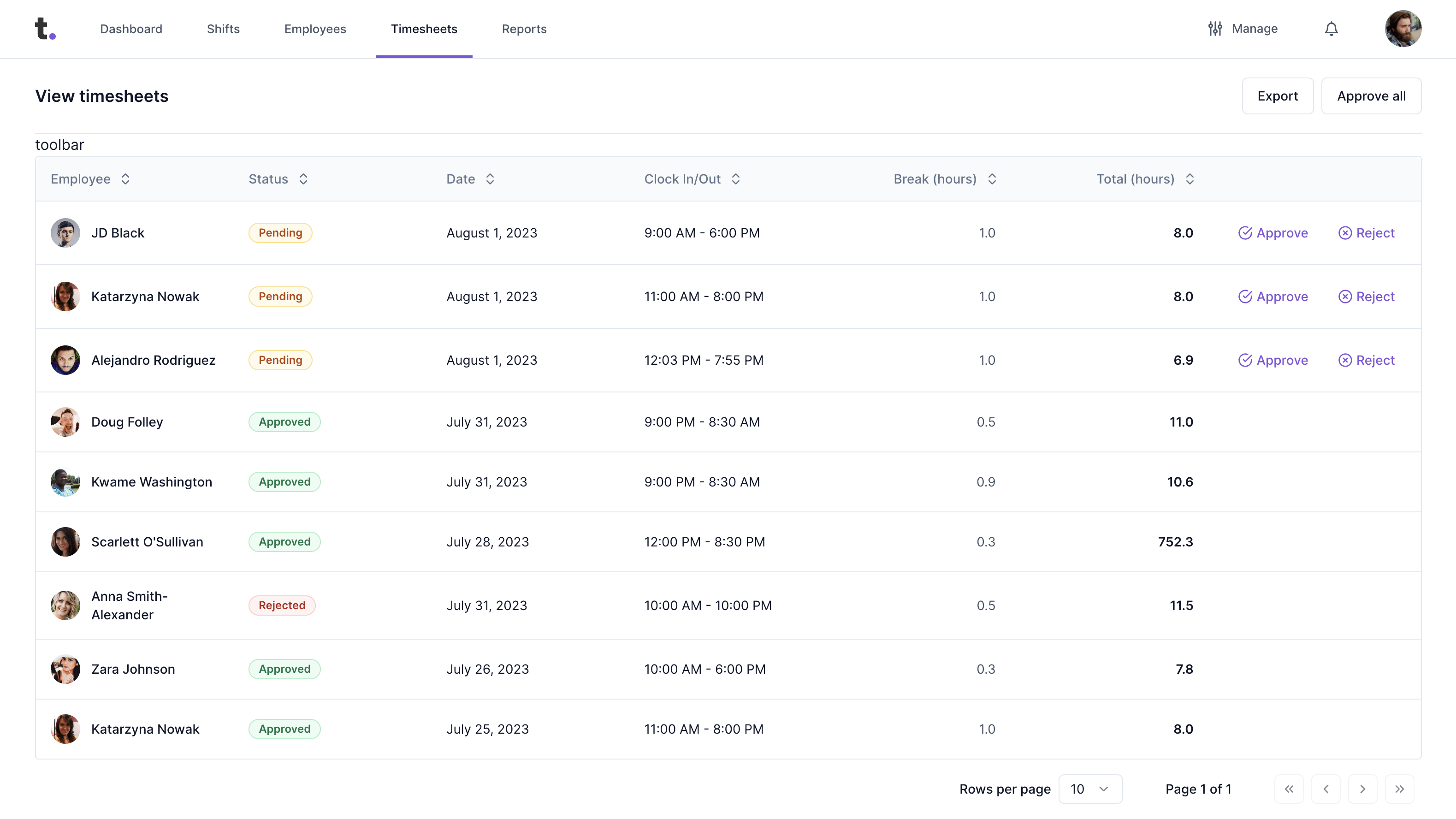Viewport: 1456px width, 819px height.
Task: Expand the Date column sort options
Action: pos(490,179)
